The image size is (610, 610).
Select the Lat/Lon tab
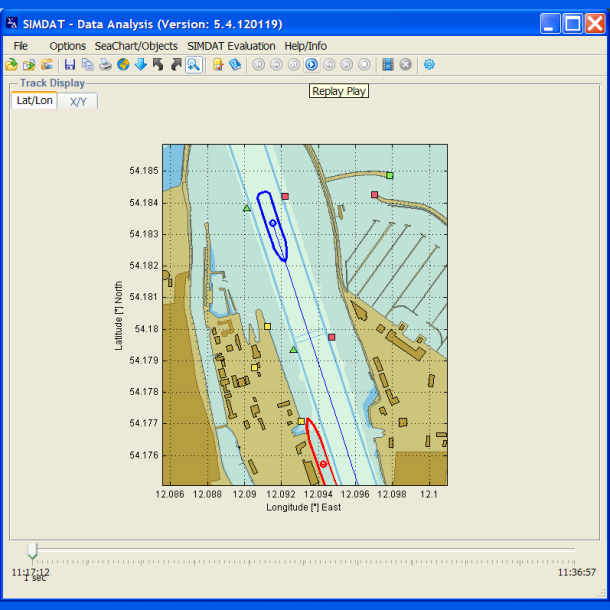point(35,101)
